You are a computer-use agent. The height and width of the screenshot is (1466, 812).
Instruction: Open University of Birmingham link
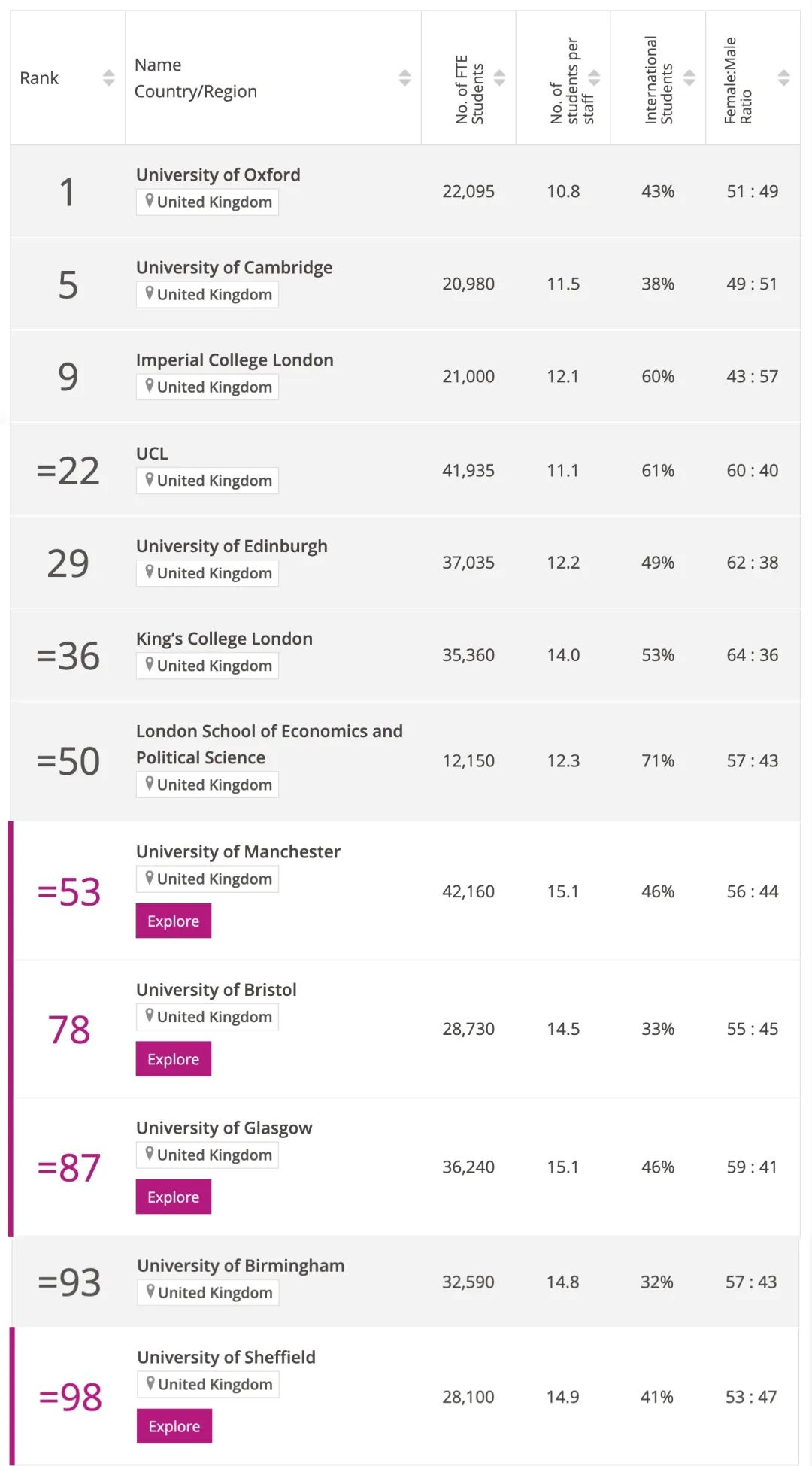(x=241, y=1265)
